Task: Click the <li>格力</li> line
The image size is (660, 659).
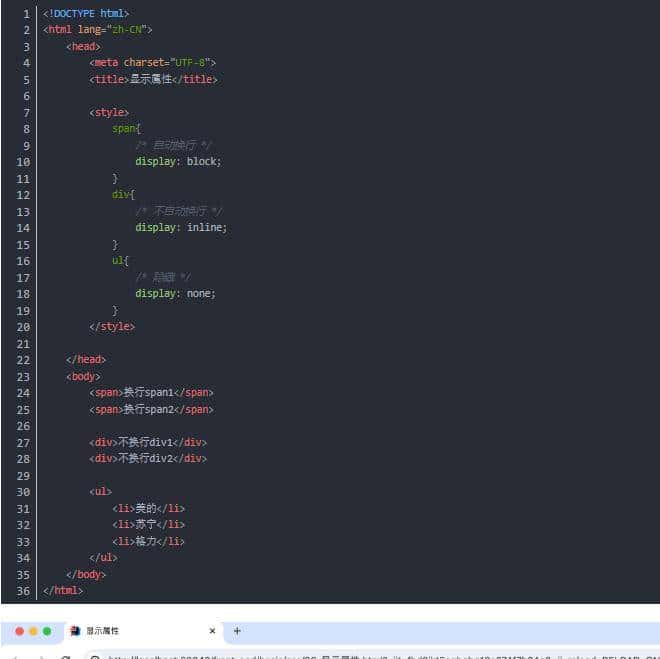Action: (149, 541)
